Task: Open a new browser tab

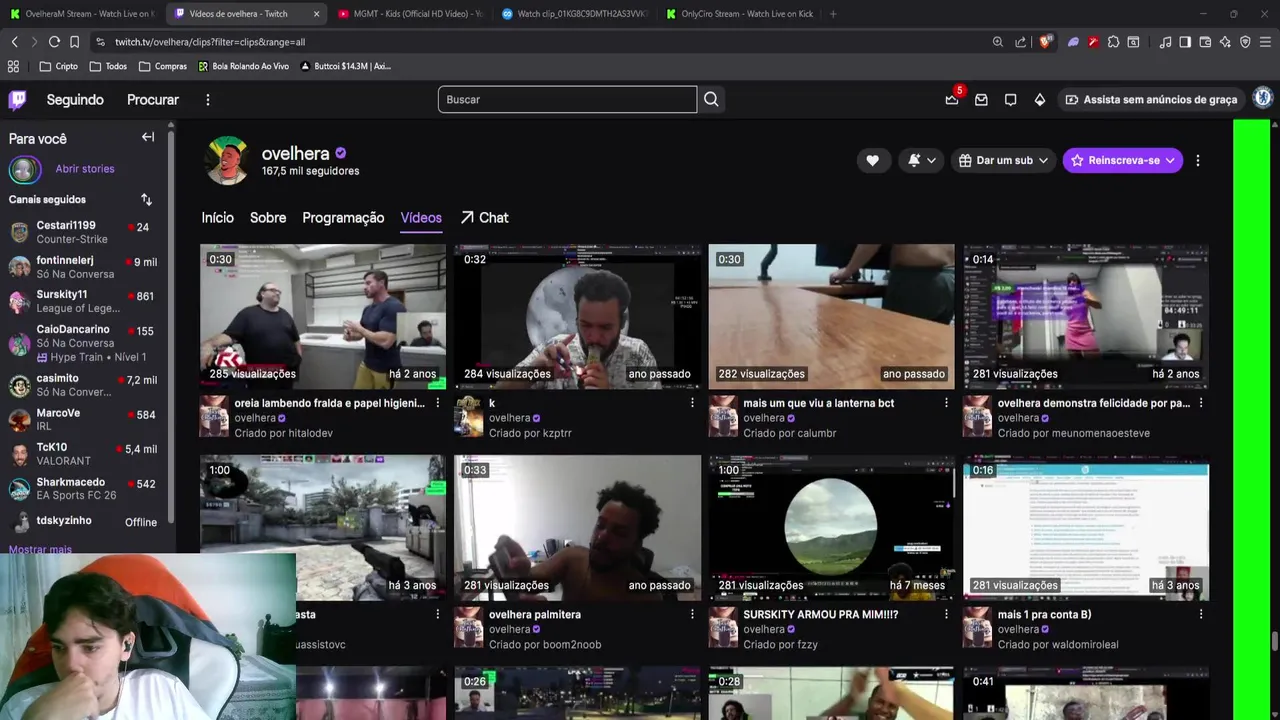Action: (833, 14)
